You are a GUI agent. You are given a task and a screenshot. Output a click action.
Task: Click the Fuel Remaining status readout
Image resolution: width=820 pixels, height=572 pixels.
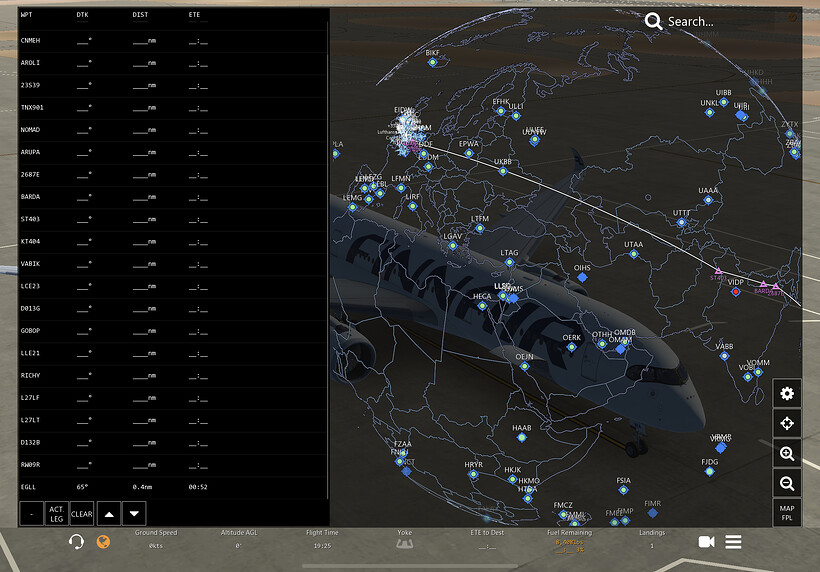coord(570,541)
